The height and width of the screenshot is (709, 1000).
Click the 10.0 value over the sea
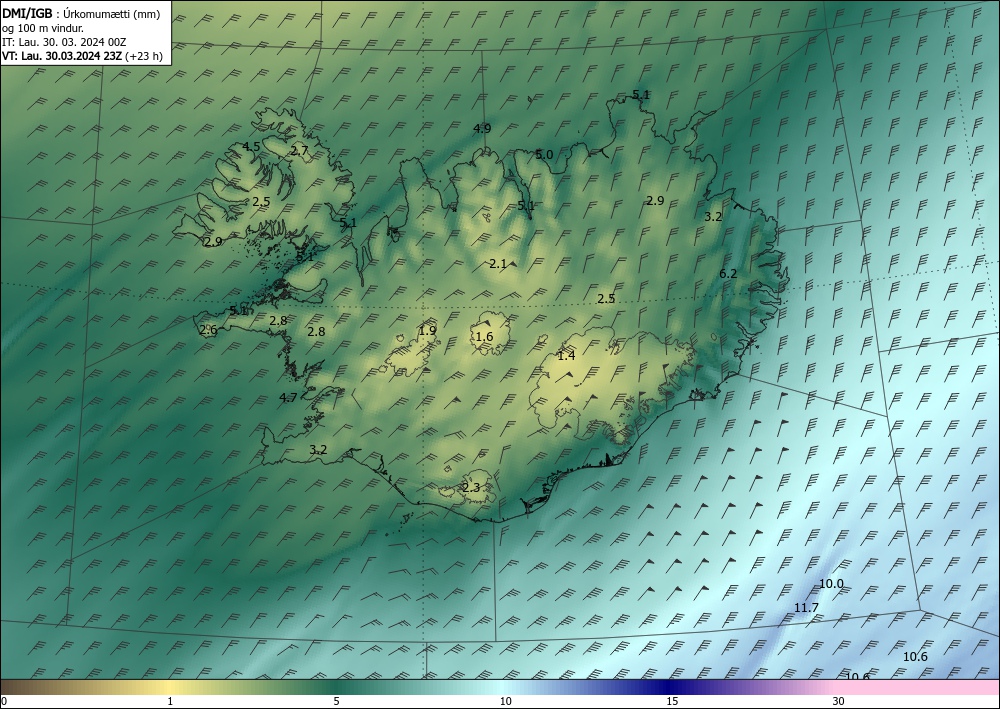click(x=831, y=583)
